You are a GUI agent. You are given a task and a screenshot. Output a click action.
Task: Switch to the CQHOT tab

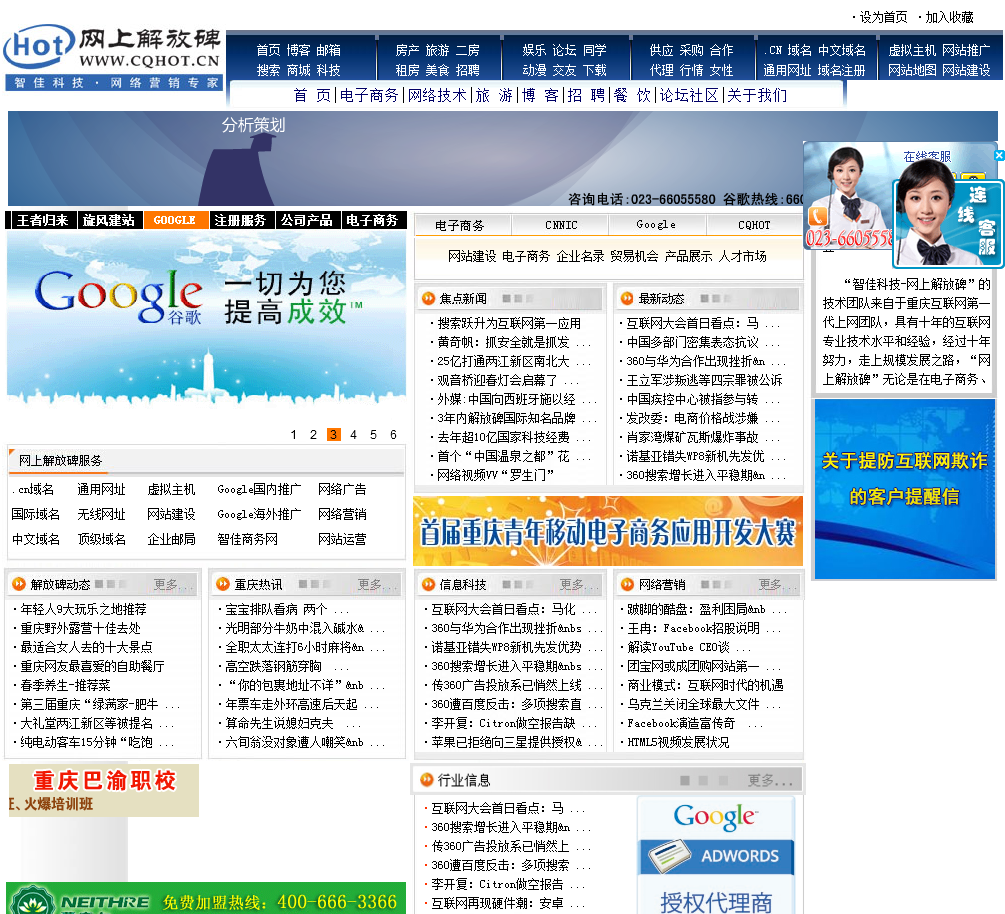tap(754, 225)
